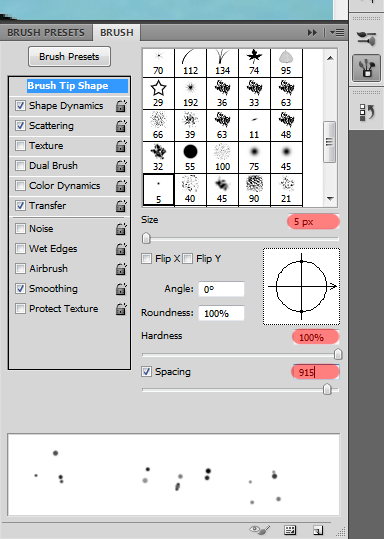Select the star brush tip 29
Image resolution: width=384 pixels, height=539 pixels.
click(158, 94)
